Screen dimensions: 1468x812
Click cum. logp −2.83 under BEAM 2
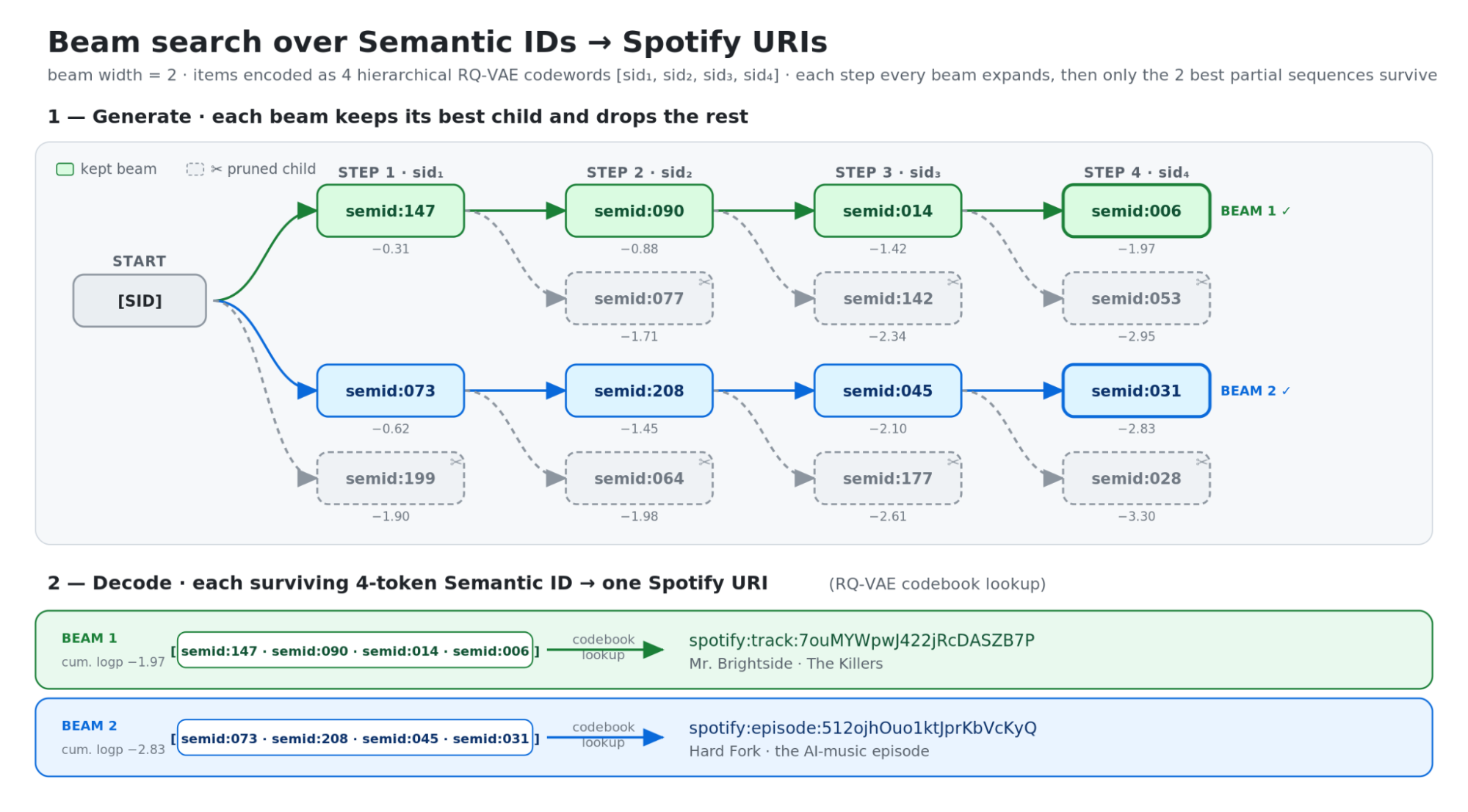(x=113, y=750)
